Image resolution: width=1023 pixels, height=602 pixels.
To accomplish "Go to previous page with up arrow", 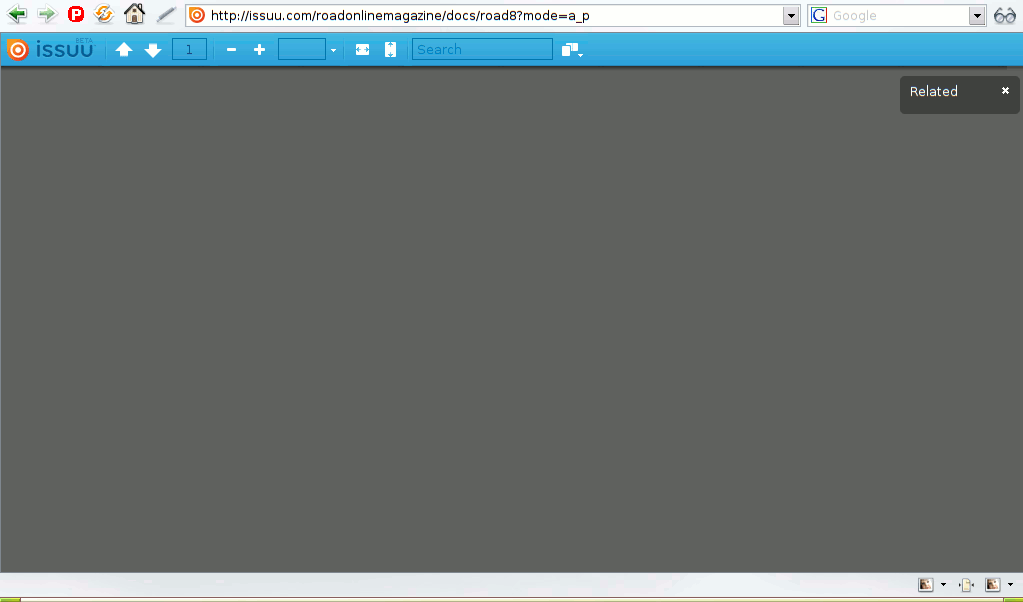I will tap(124, 50).
